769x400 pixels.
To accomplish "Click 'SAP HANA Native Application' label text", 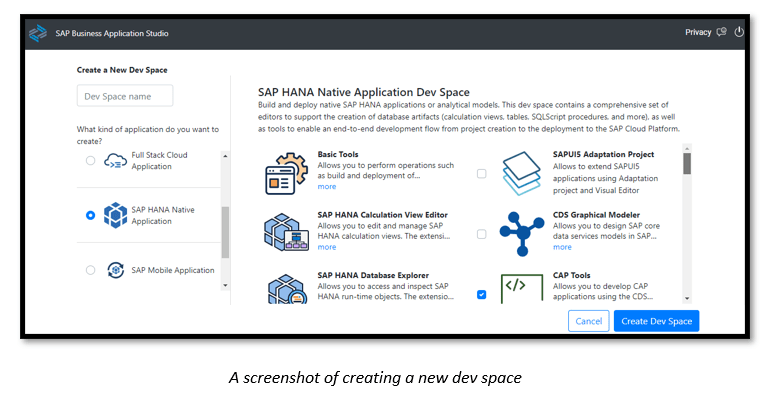I will 163,215.
